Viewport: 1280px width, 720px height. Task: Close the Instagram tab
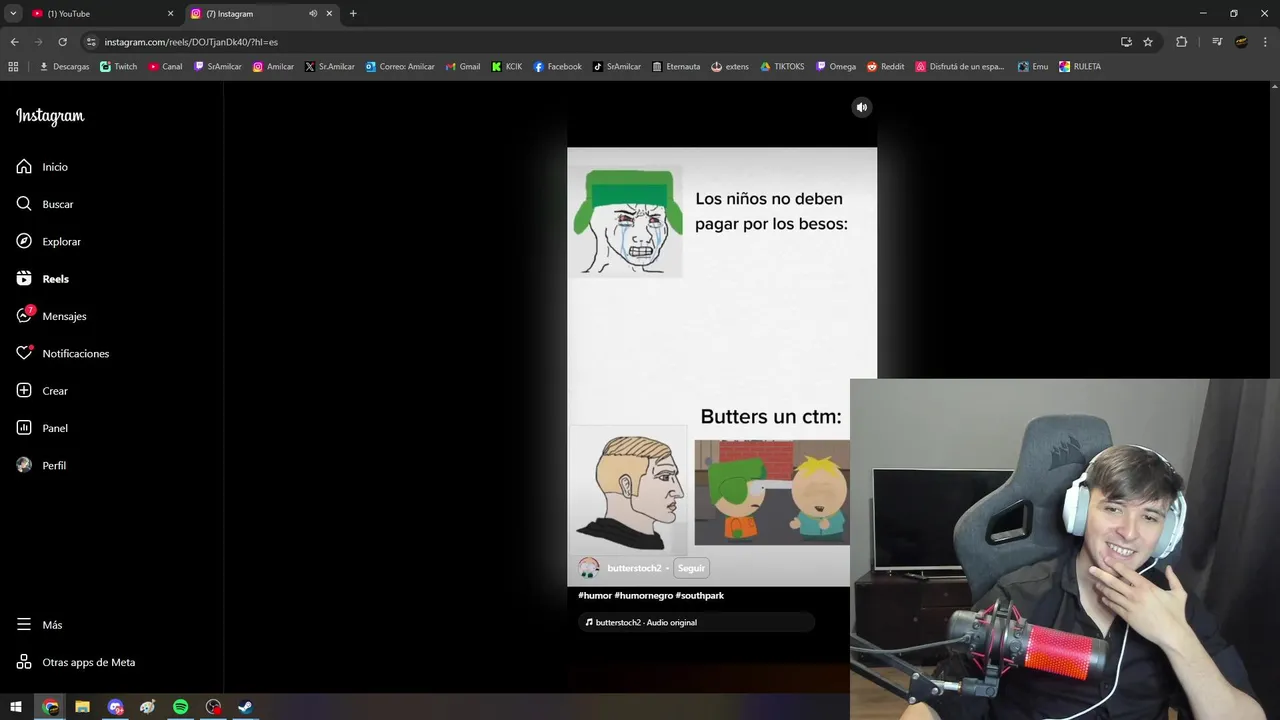click(329, 14)
